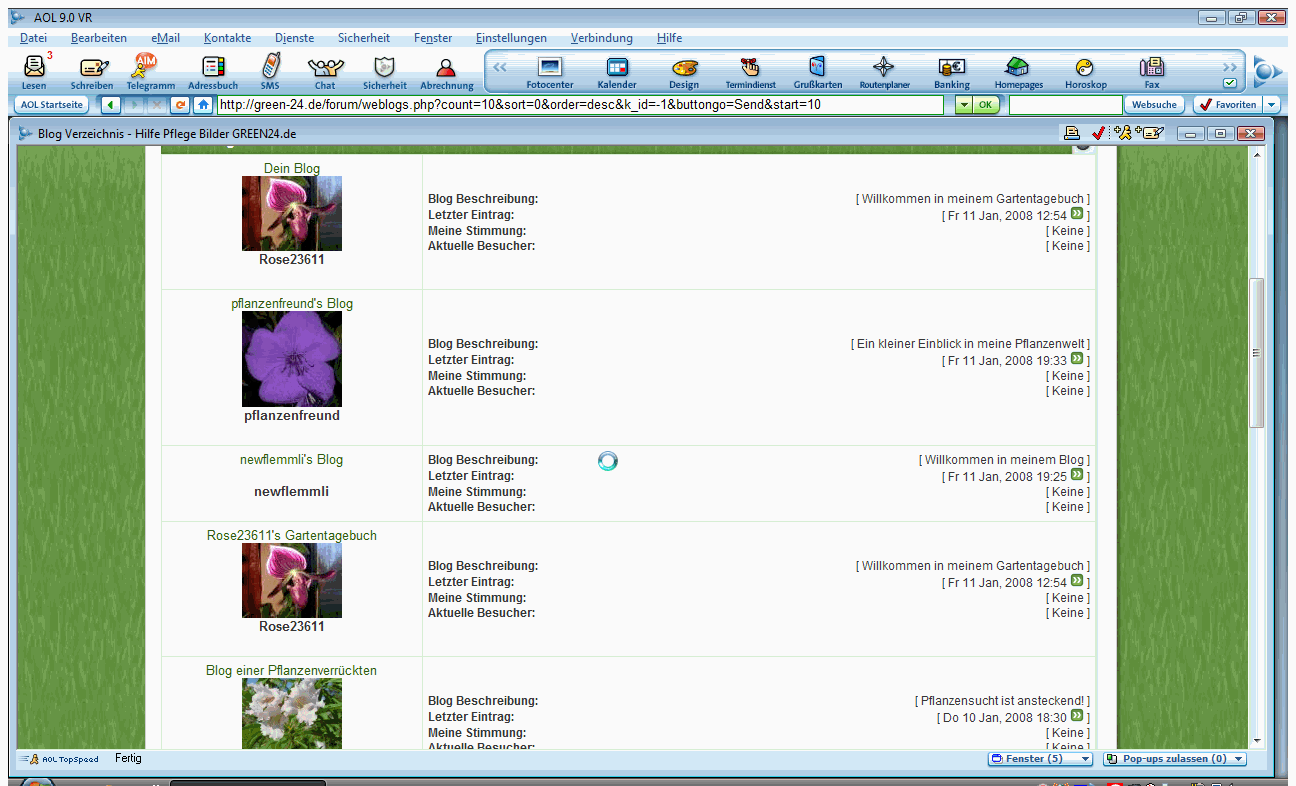Open the Chat toolbar icon
The width and height of the screenshot is (1296, 786).
pos(325,73)
